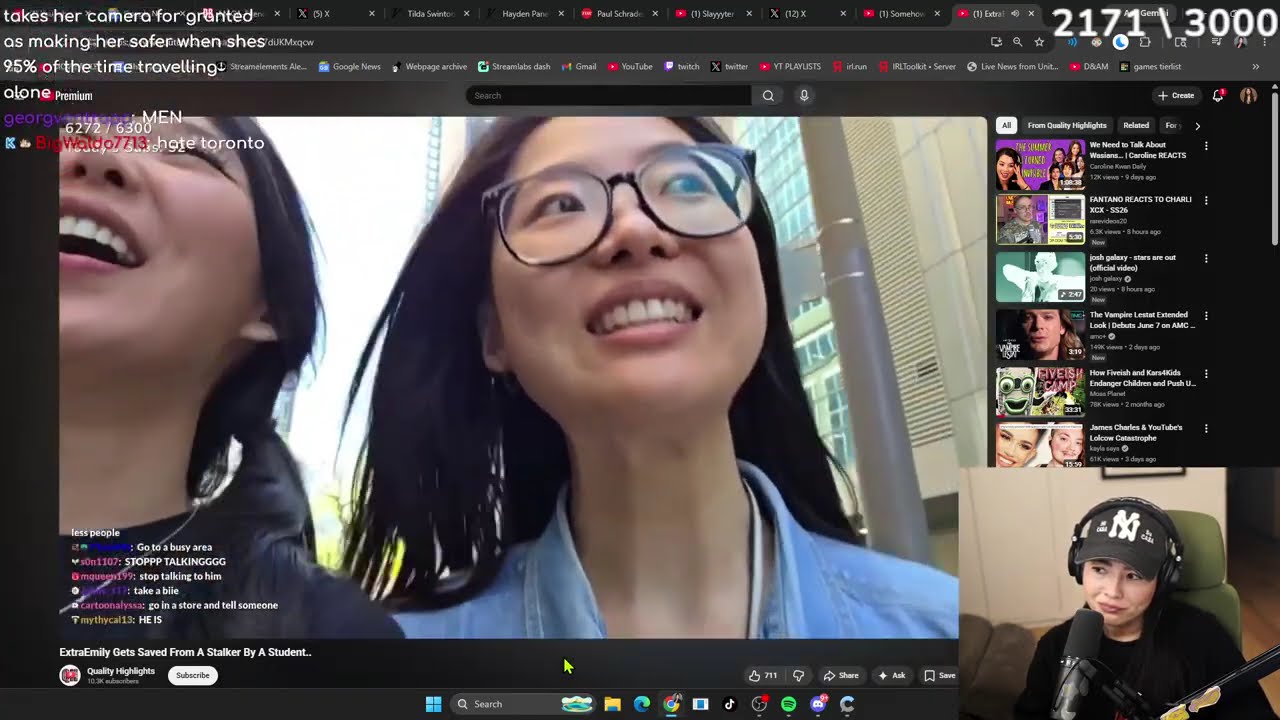This screenshot has height=720, width=1280.
Task: Open the Gmail bookmark
Action: click(578, 67)
